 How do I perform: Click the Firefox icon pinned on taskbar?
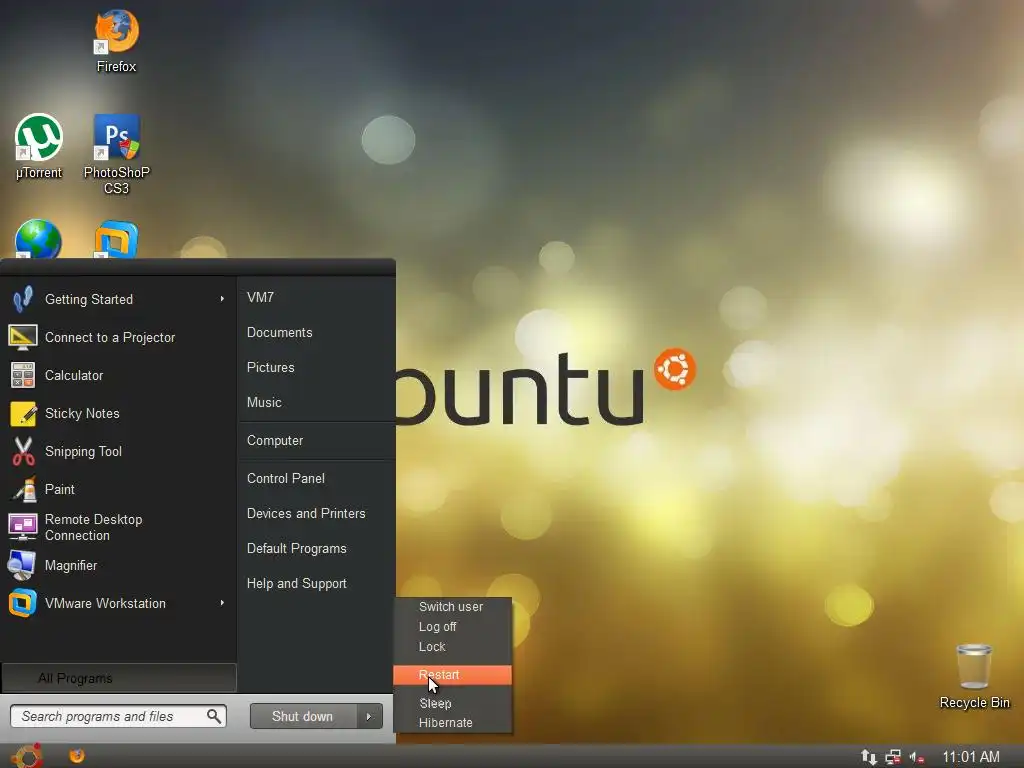(76, 756)
